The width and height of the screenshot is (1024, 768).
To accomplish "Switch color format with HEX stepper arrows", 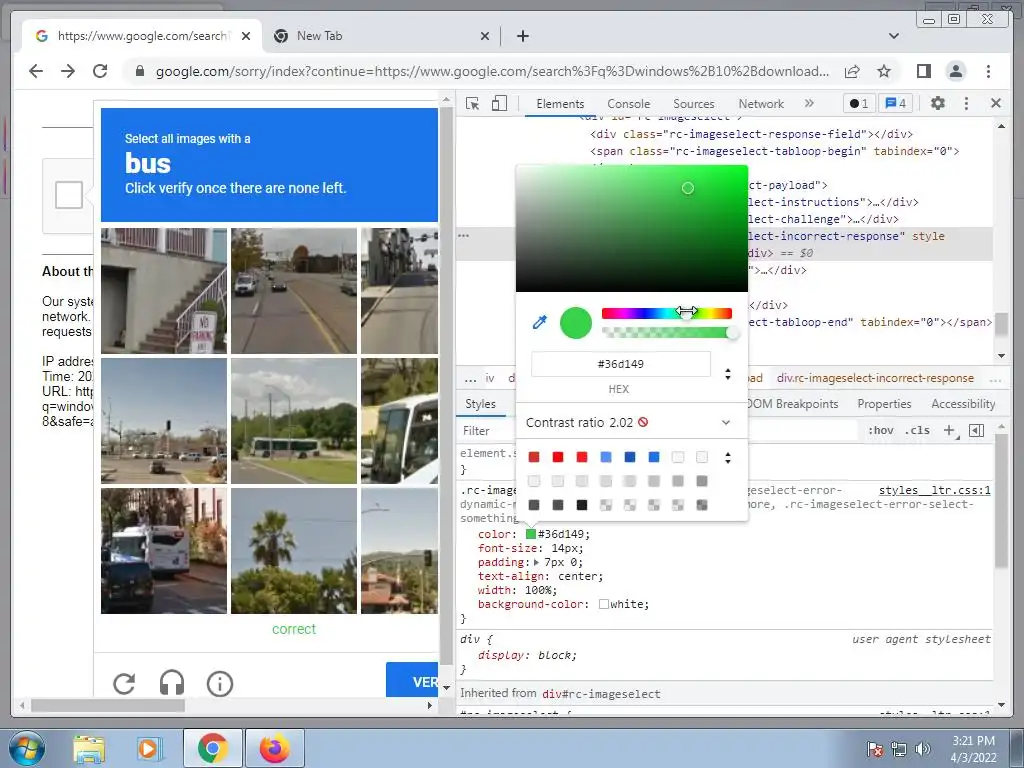I will click(x=728, y=374).
